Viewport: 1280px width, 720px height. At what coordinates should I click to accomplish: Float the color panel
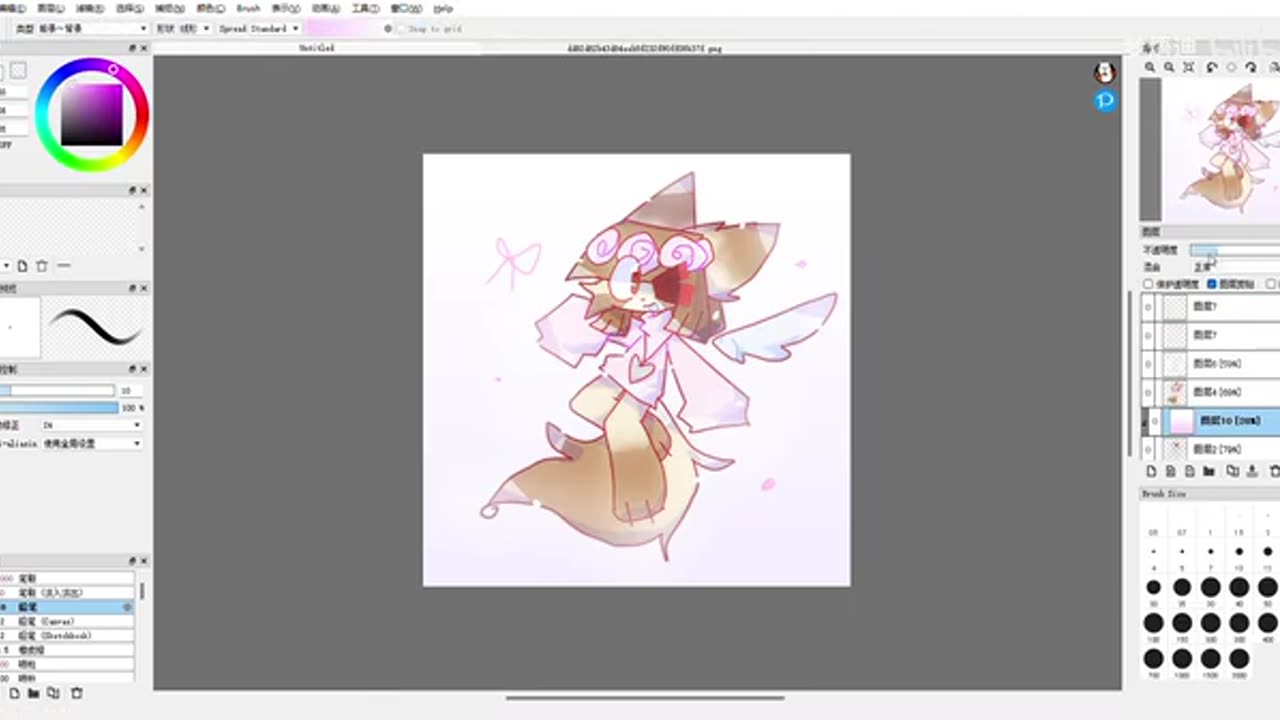click(x=133, y=48)
